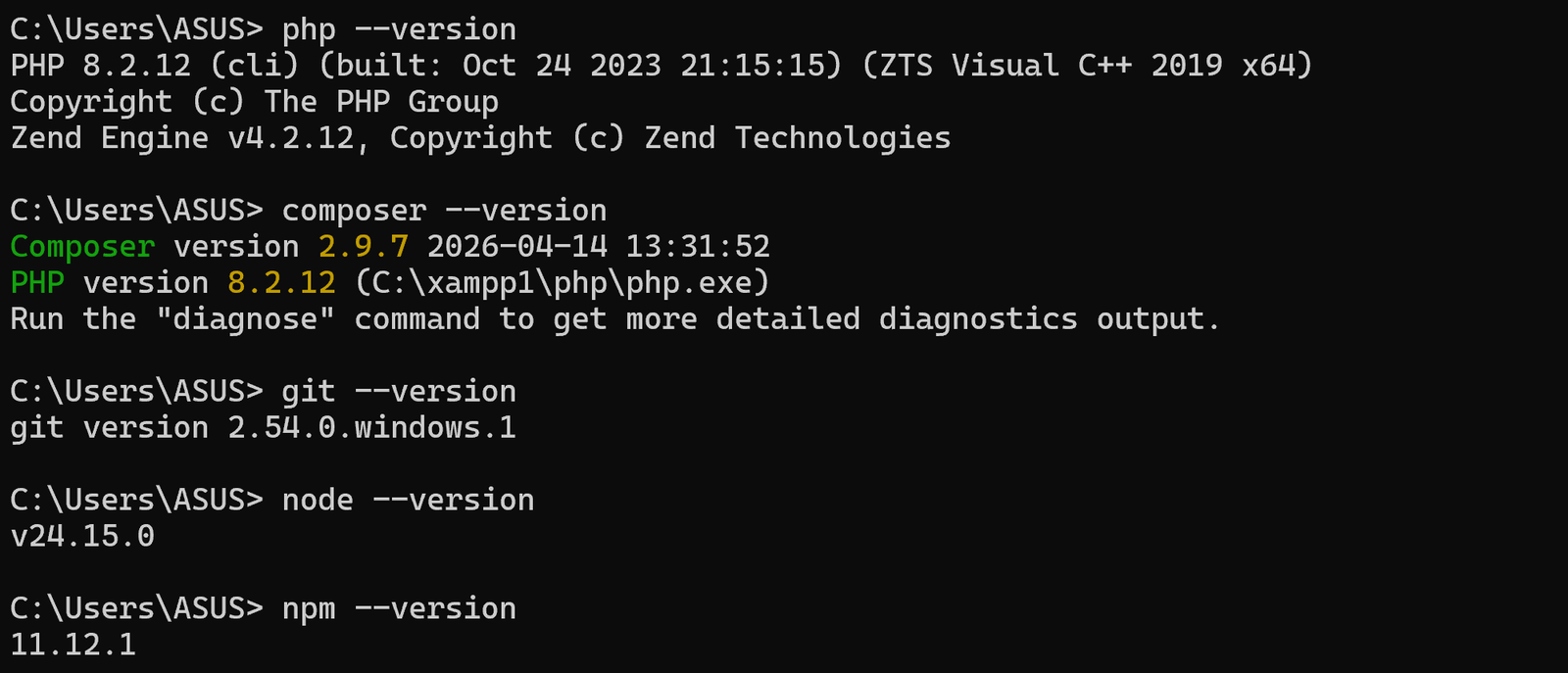The width and height of the screenshot is (1568, 673).
Task: Click the 'composer --version' command text
Action: pyautogui.click(x=444, y=211)
